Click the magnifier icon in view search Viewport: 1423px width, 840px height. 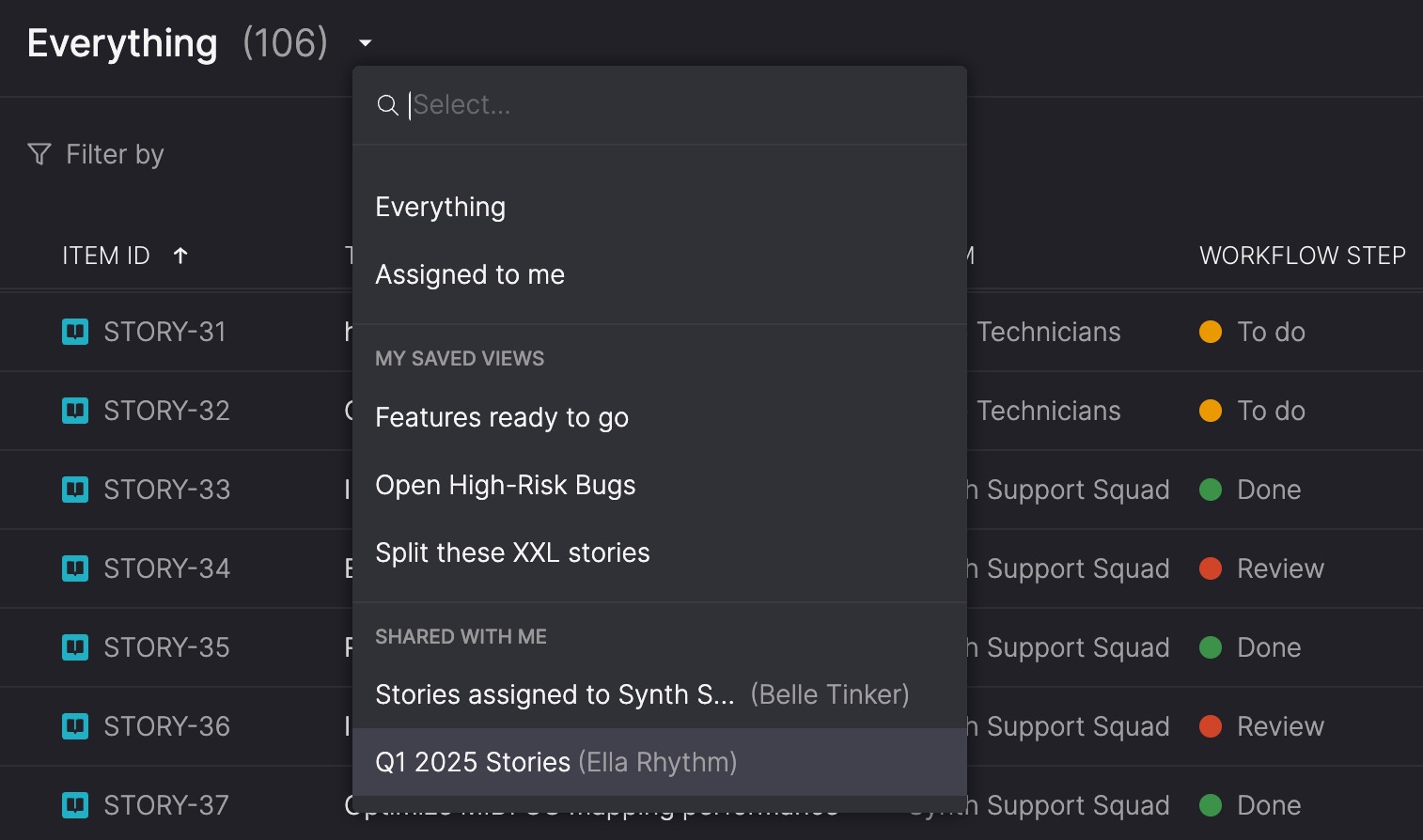(x=387, y=105)
